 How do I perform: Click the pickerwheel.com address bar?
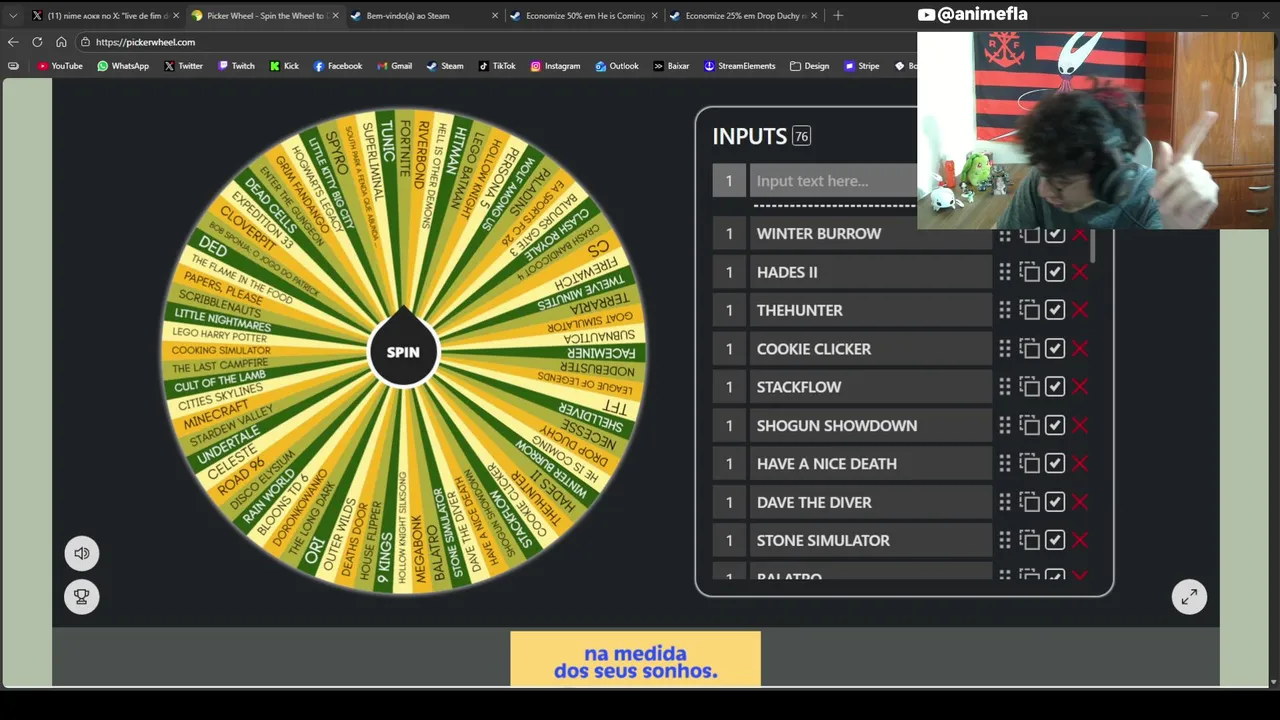495,42
